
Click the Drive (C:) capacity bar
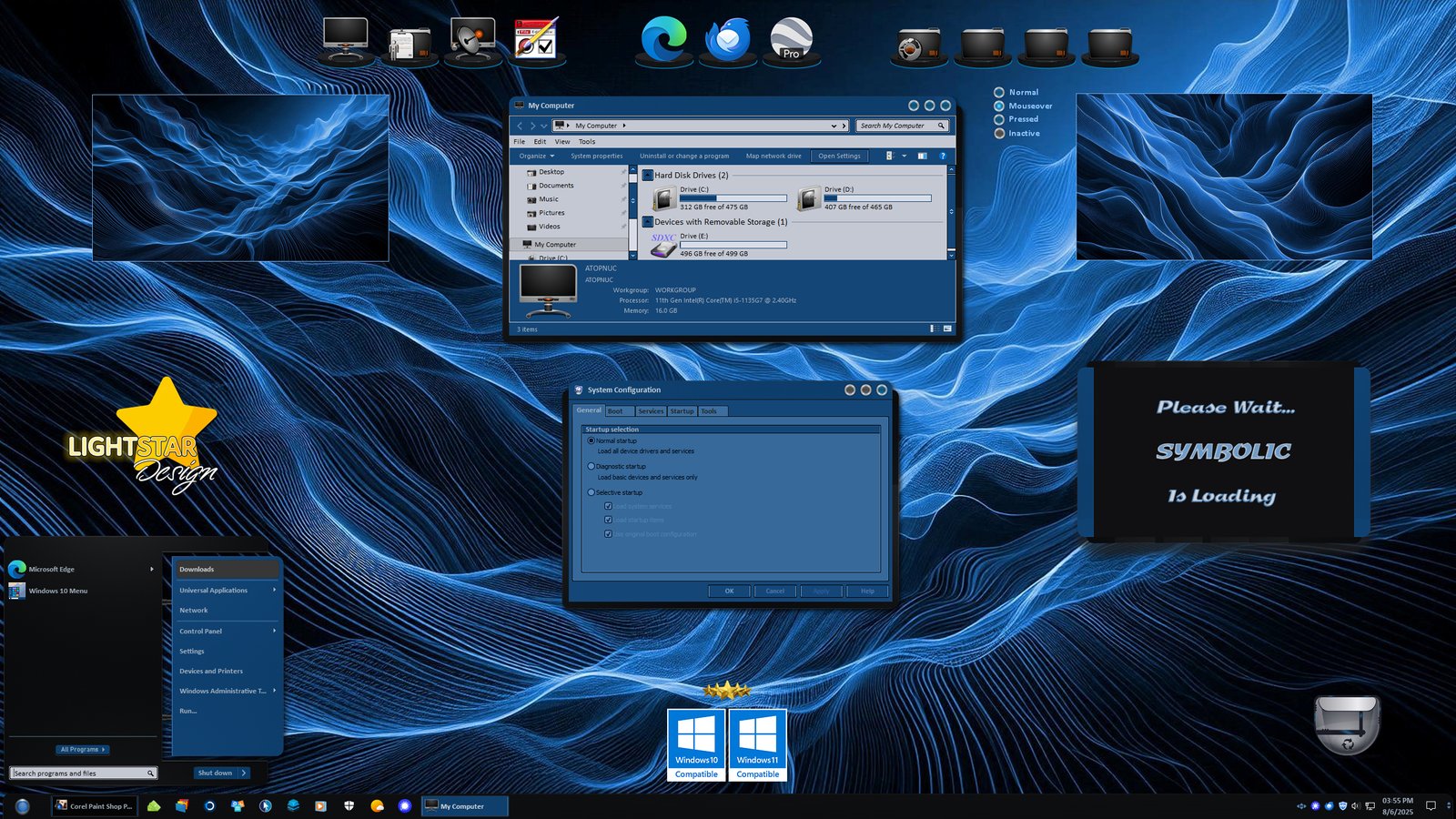[x=733, y=197]
